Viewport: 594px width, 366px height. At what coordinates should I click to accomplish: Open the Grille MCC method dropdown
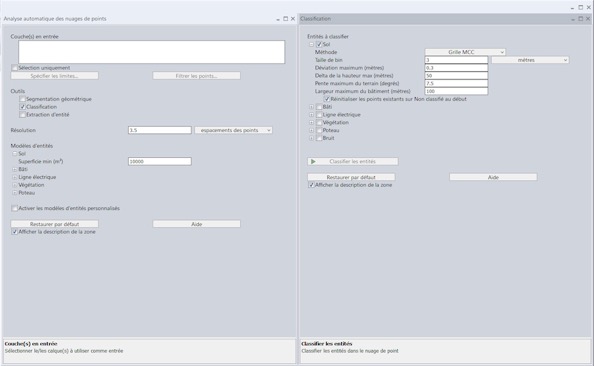[465, 52]
